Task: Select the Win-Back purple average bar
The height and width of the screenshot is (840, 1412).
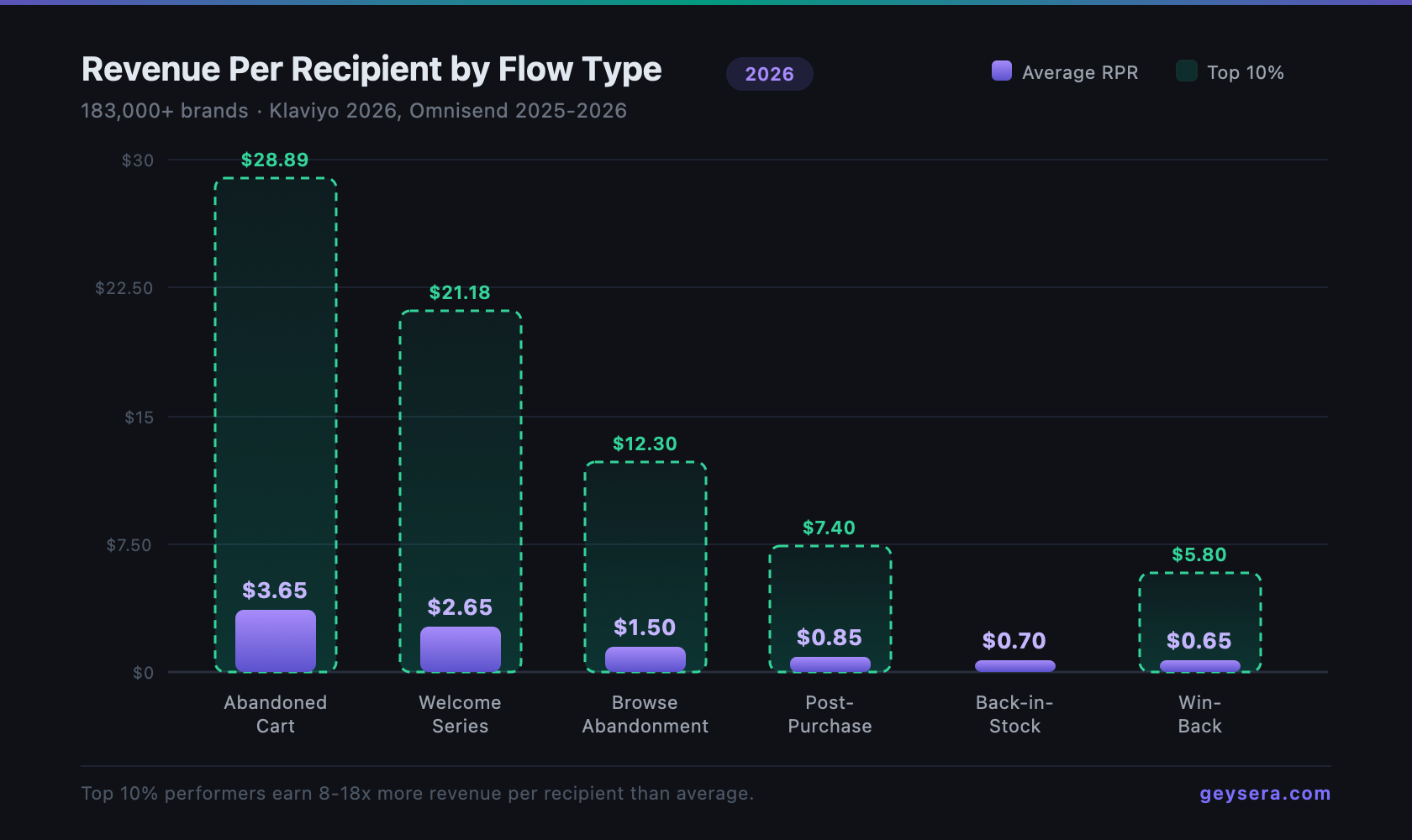Action: [1200, 666]
